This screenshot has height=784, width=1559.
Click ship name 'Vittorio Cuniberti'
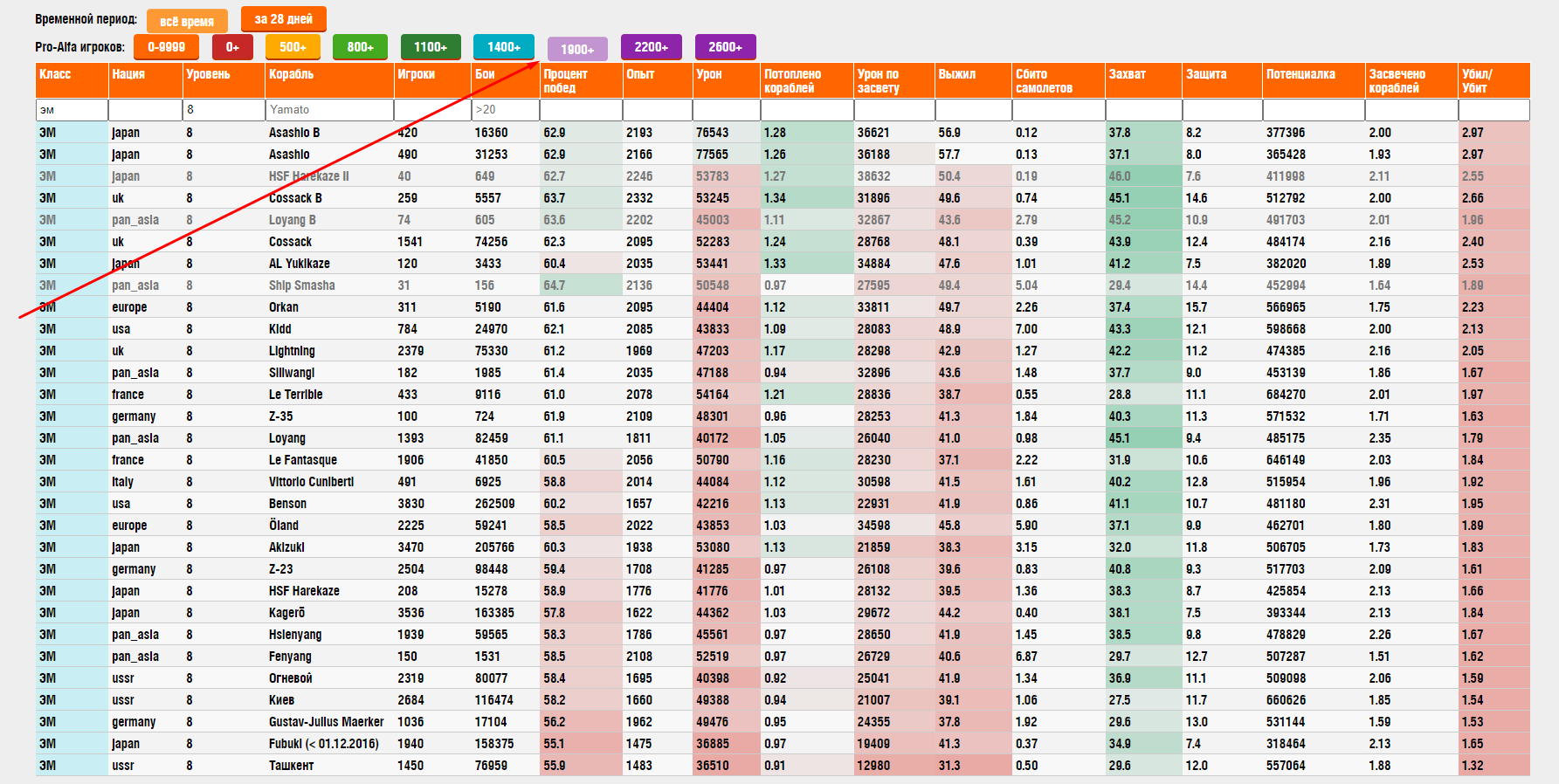pos(311,482)
